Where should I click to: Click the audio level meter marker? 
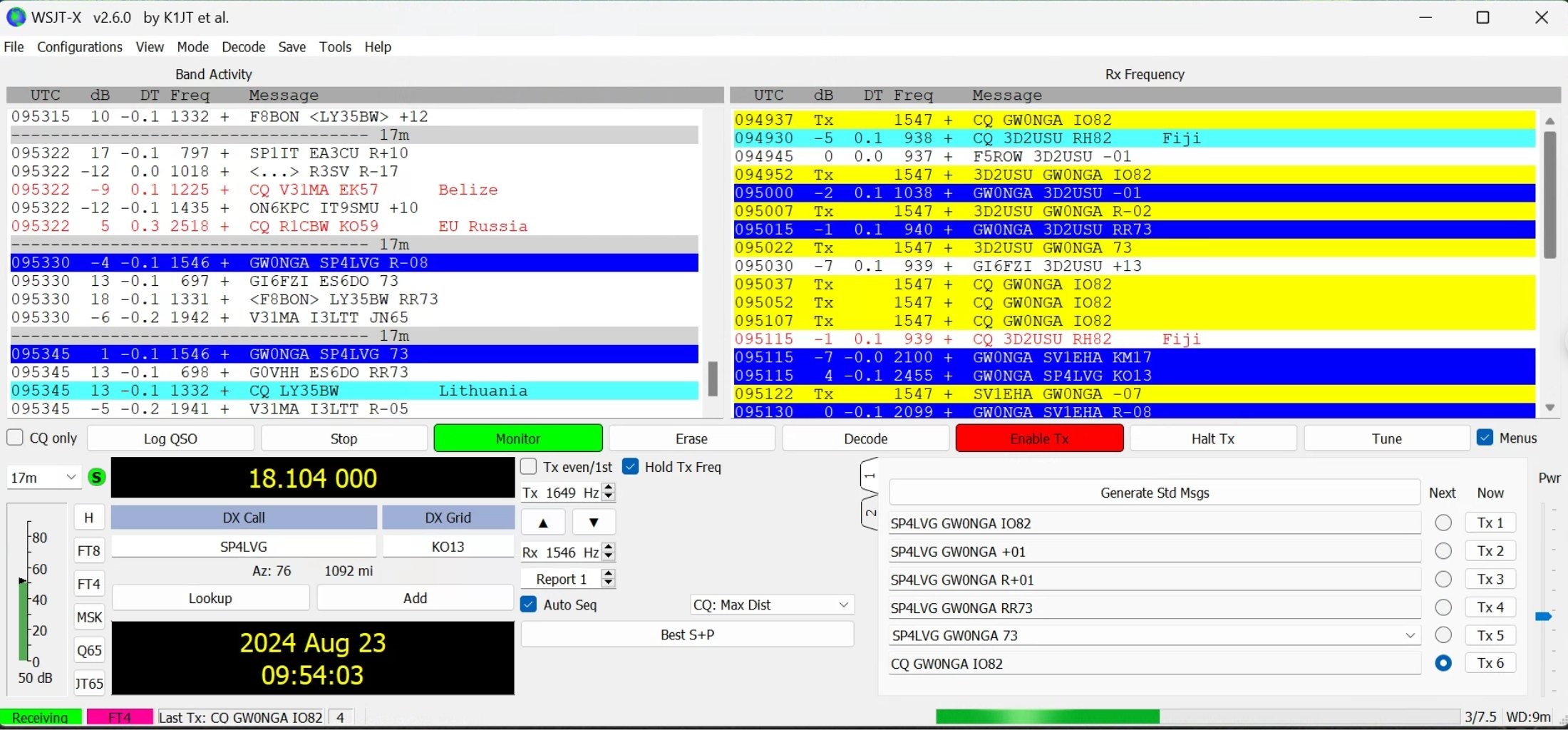coord(23,581)
